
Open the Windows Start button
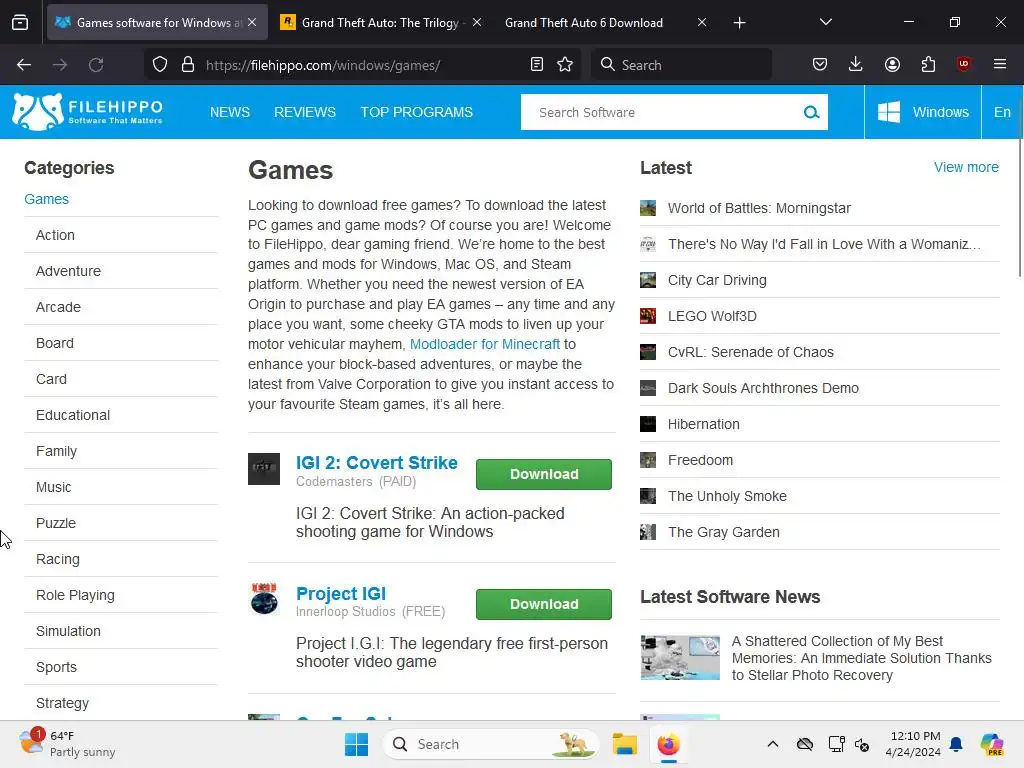pos(357,744)
